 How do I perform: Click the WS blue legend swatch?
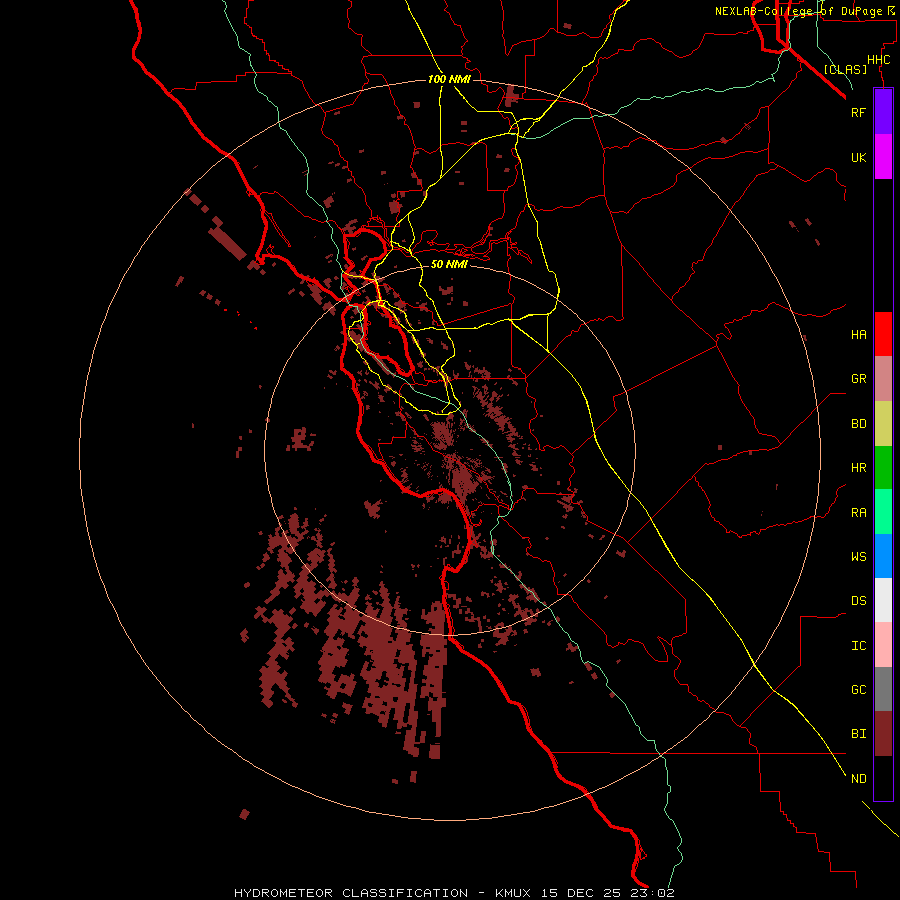(883, 556)
